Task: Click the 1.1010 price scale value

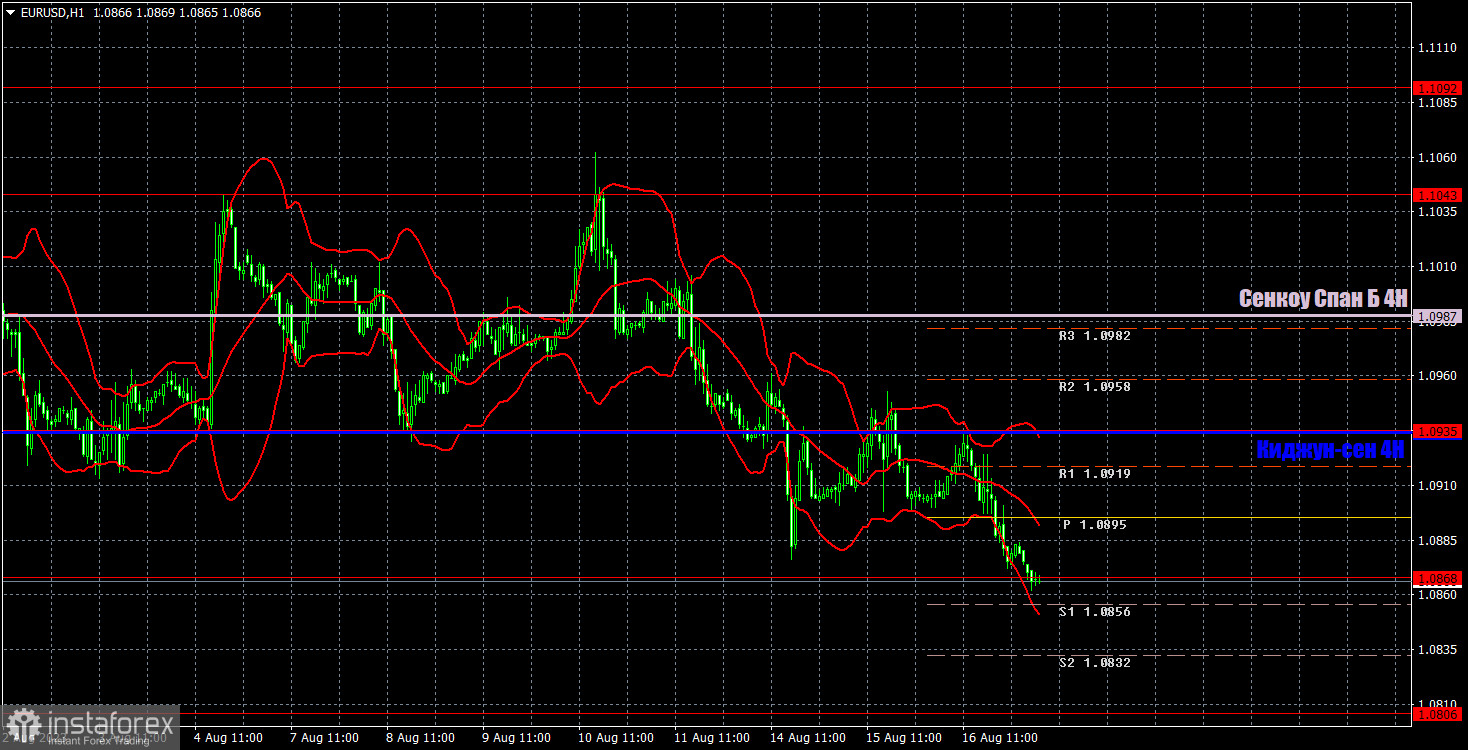Action: coord(1438,267)
